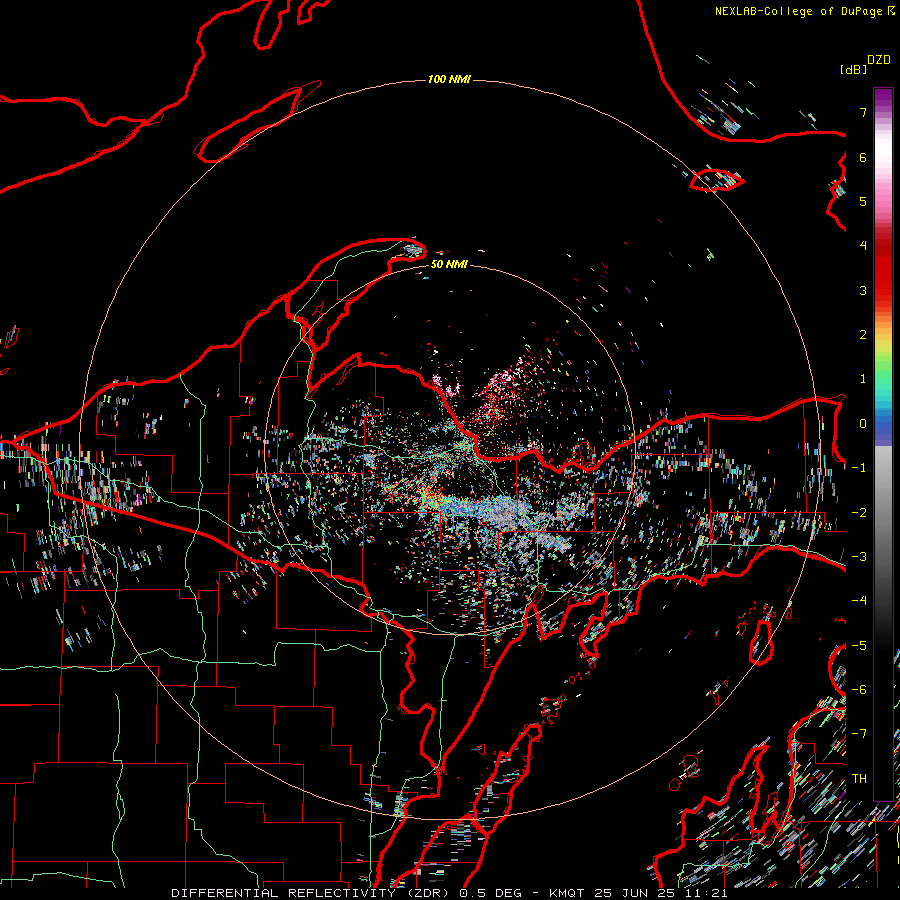Click the purple top of the ZDR color bar

tap(883, 96)
